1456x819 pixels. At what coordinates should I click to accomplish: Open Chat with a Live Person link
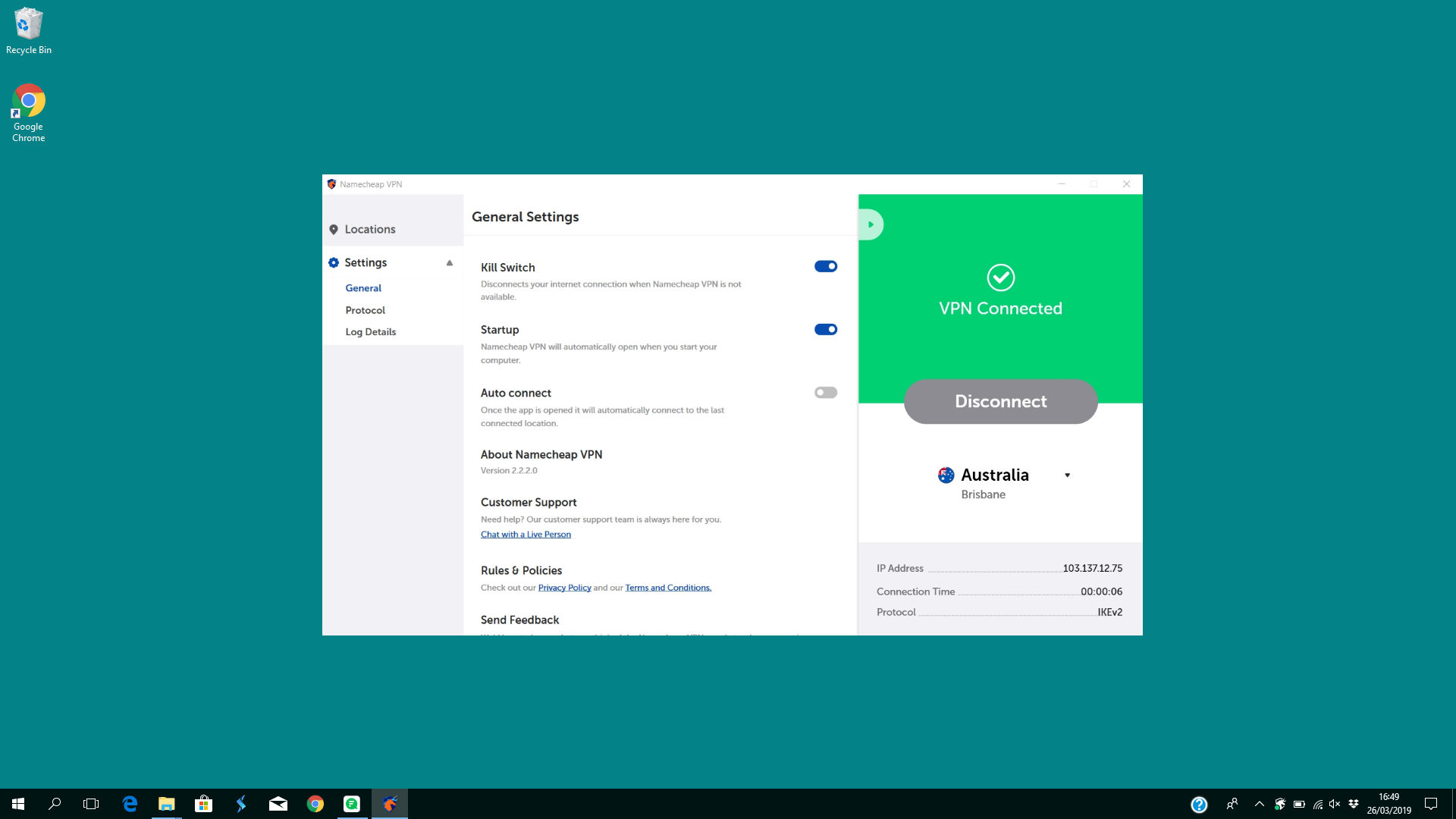point(526,535)
